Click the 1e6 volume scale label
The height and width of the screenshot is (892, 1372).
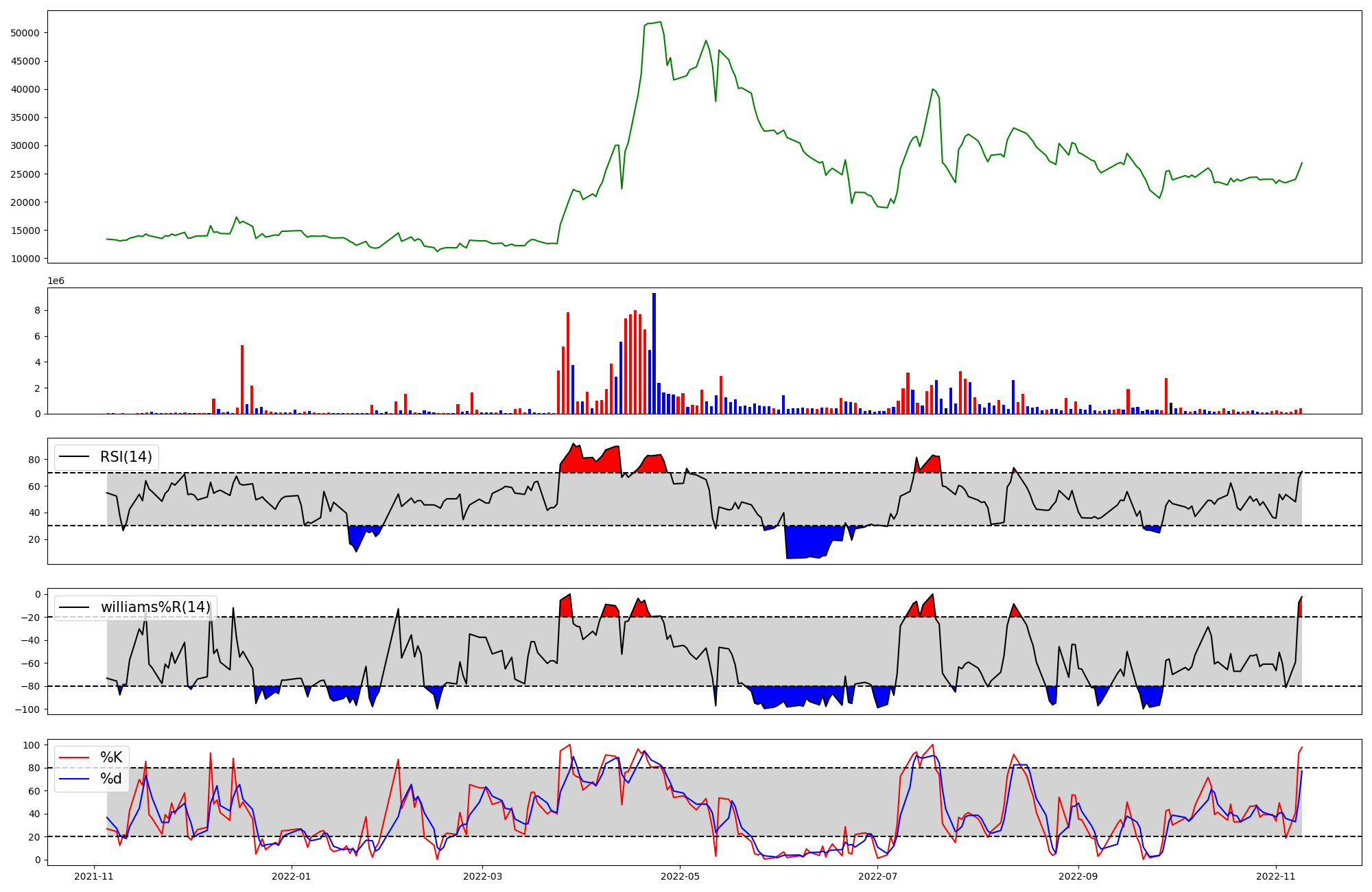click(x=56, y=281)
